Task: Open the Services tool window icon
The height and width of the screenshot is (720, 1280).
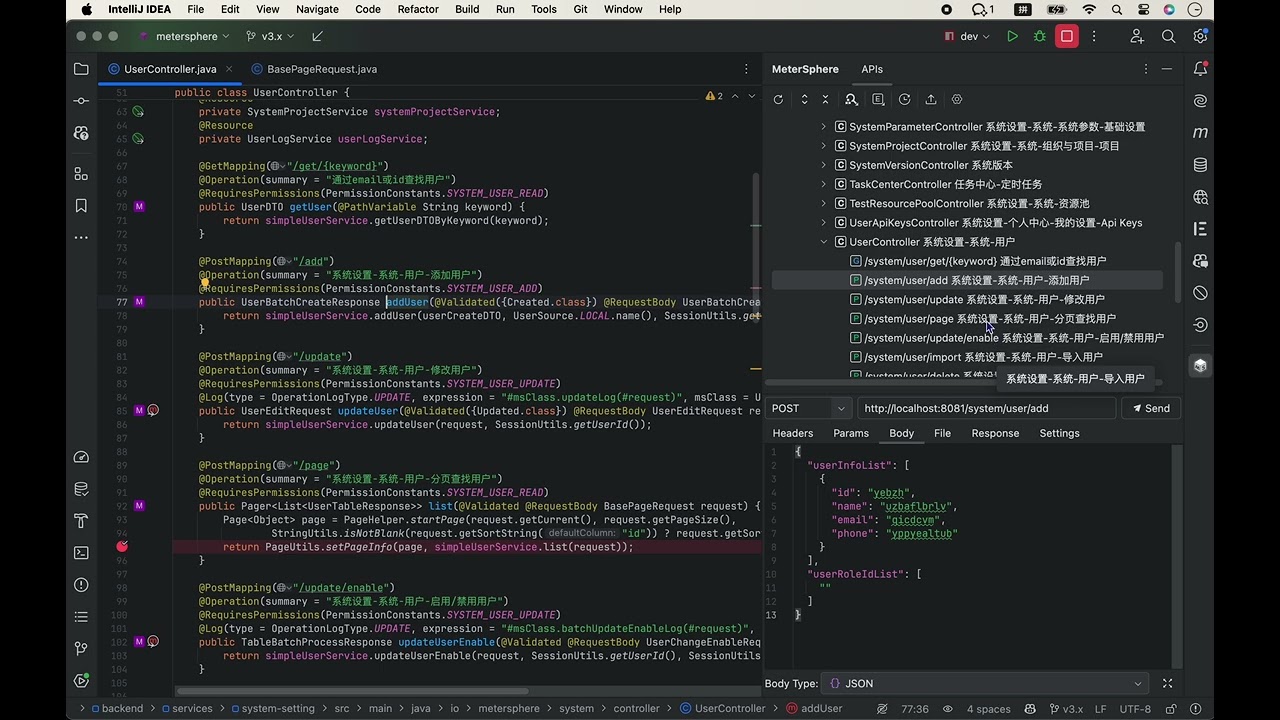Action: point(81,681)
